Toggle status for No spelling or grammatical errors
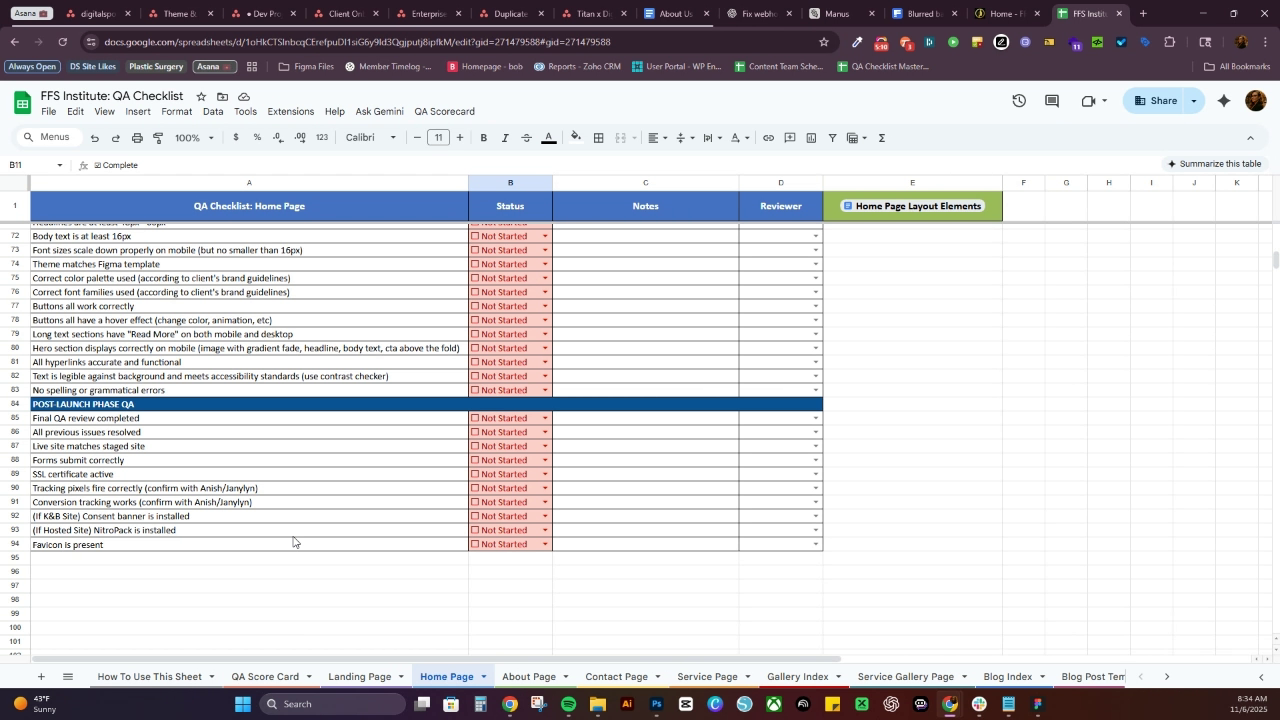 476,391
